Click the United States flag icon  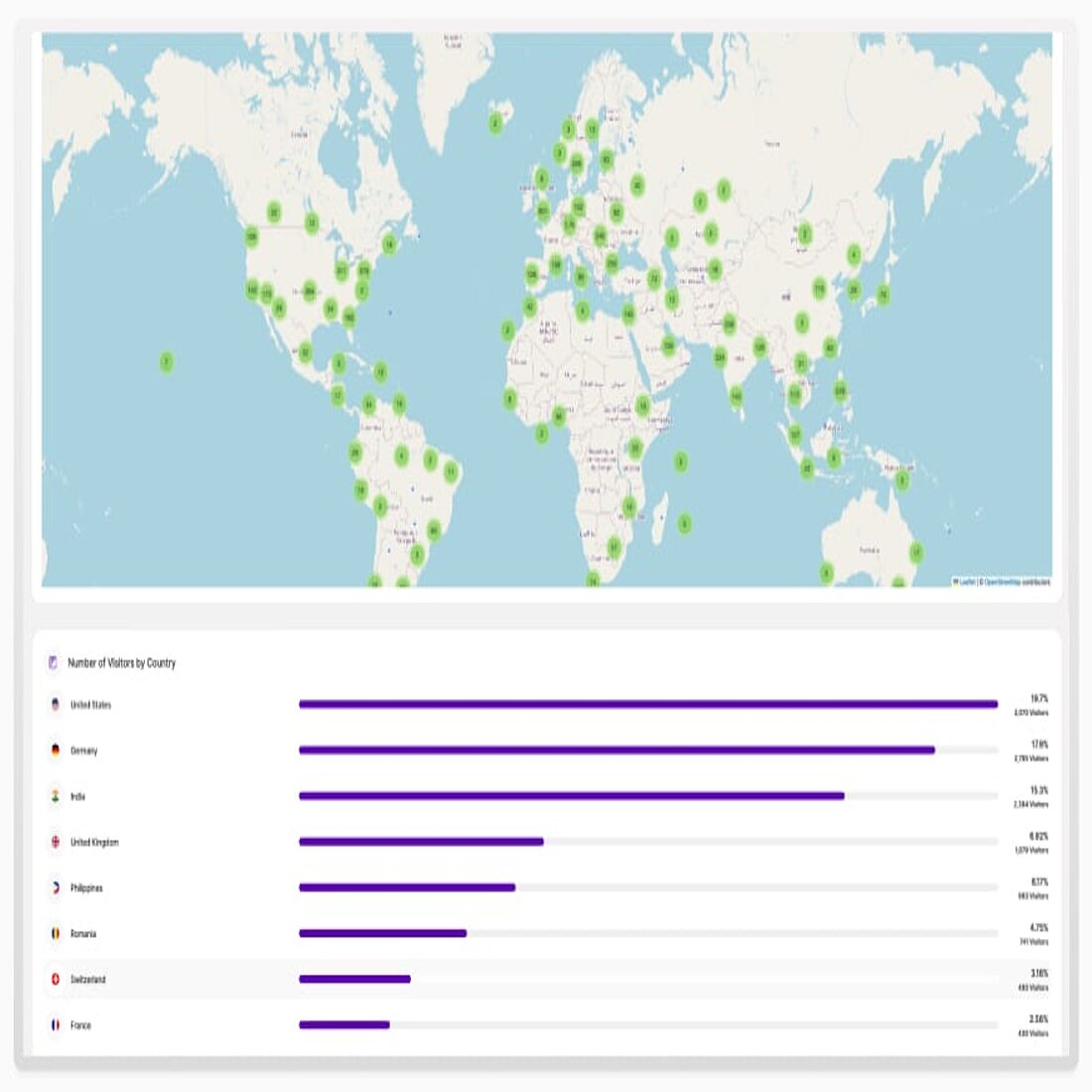tap(56, 705)
